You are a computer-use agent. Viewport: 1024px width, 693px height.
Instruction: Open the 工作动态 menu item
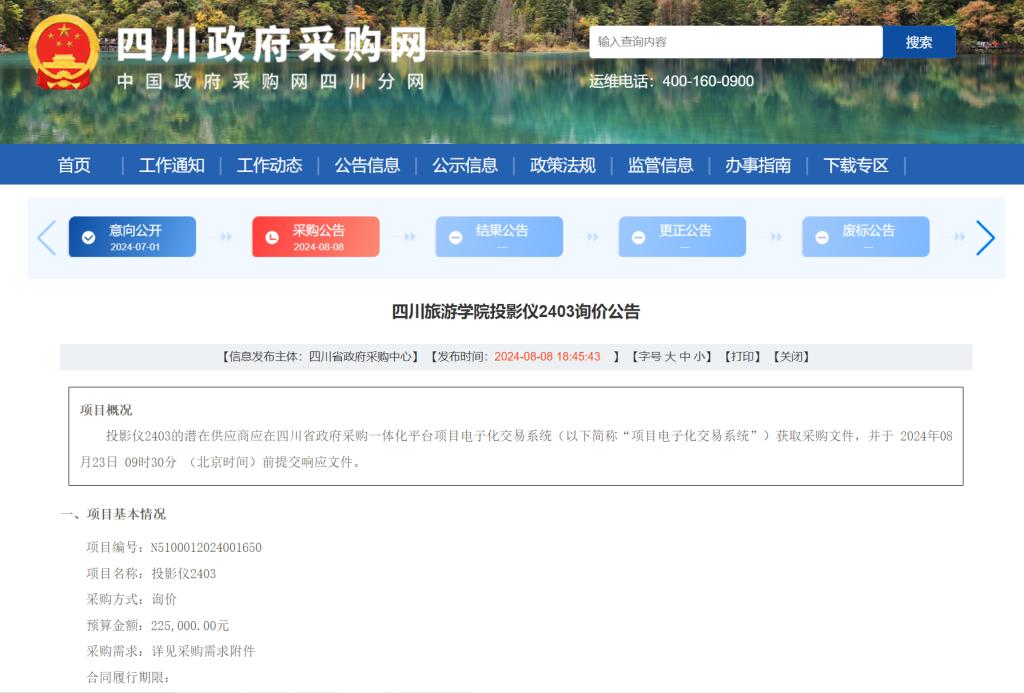point(269,165)
